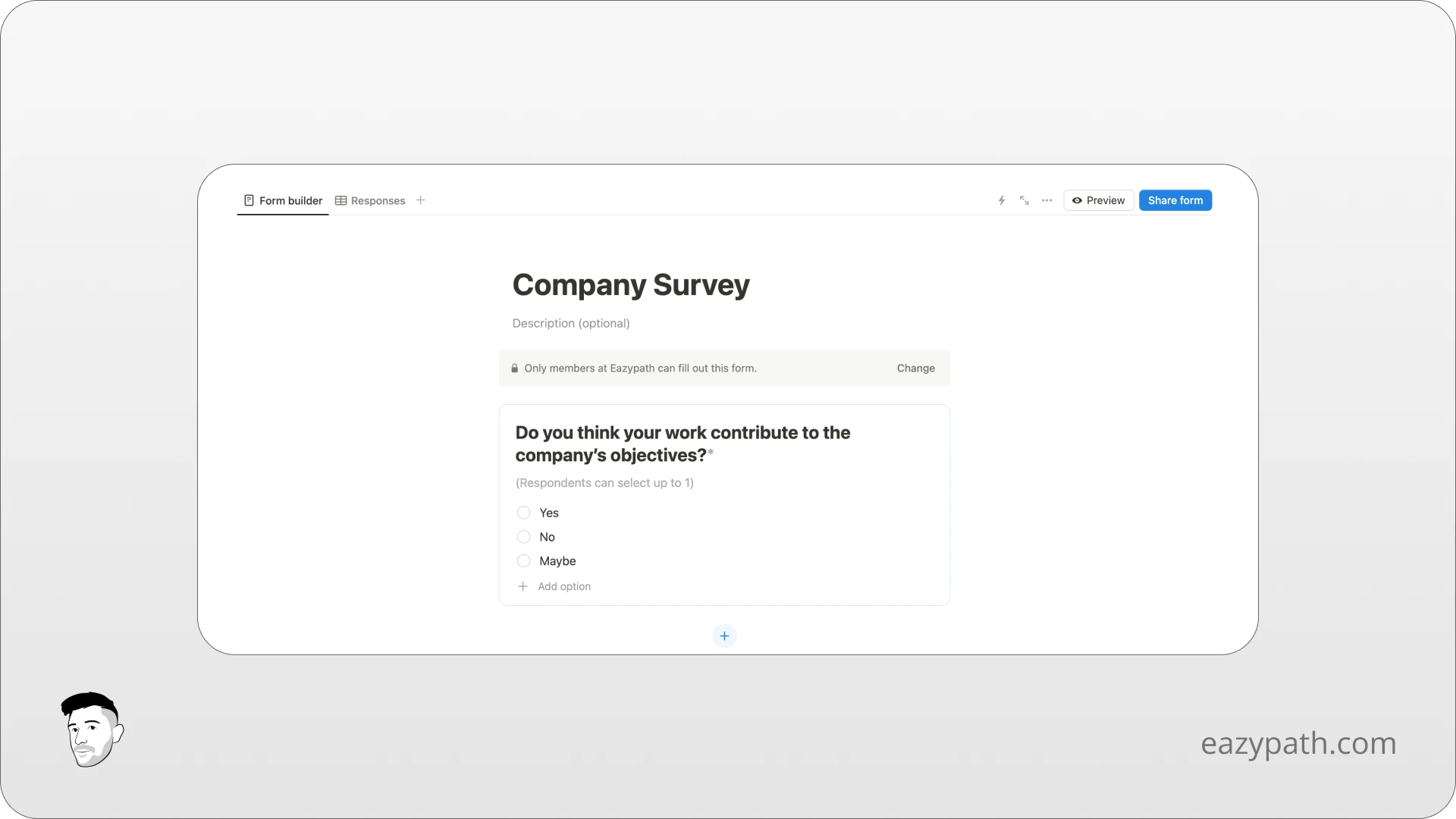Click the Company Survey title
Image resolution: width=1456 pixels, height=819 pixels.
pos(631,284)
